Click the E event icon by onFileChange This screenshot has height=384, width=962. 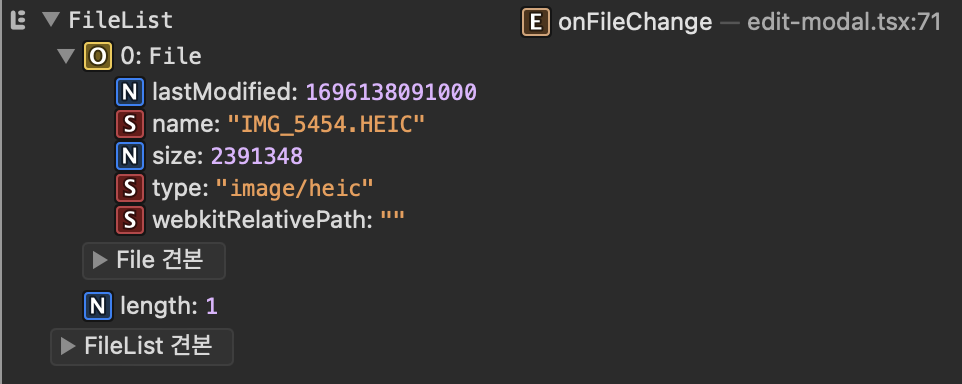coord(536,23)
